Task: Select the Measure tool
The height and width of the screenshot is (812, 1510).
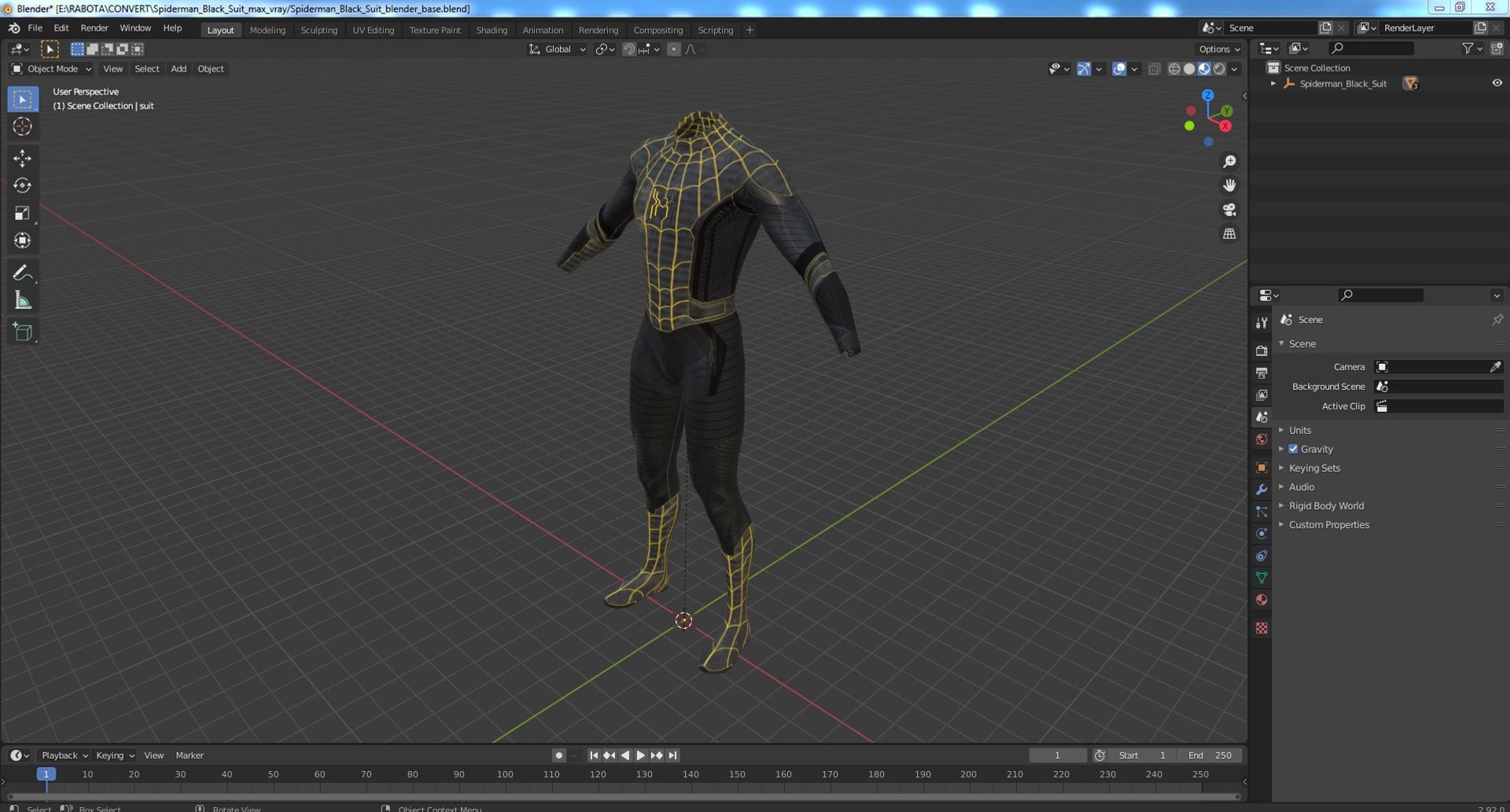Action: tap(22, 300)
